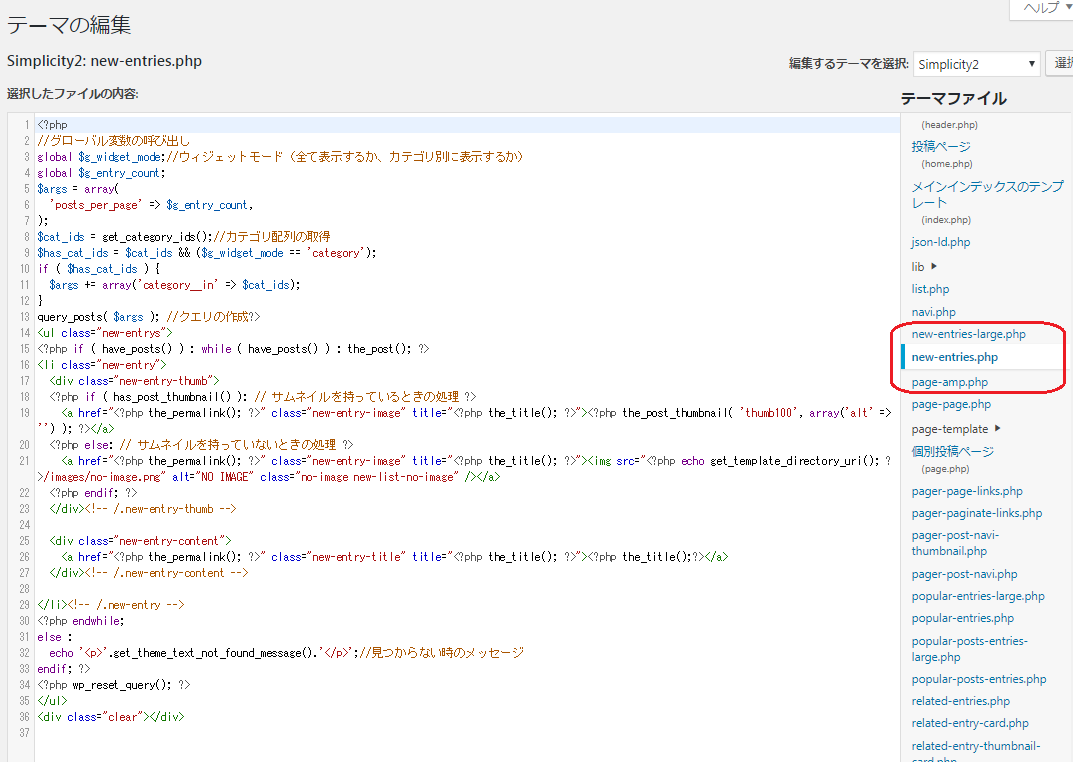
Task: Open pager-paginate-links.php theme file
Action: pos(977,513)
